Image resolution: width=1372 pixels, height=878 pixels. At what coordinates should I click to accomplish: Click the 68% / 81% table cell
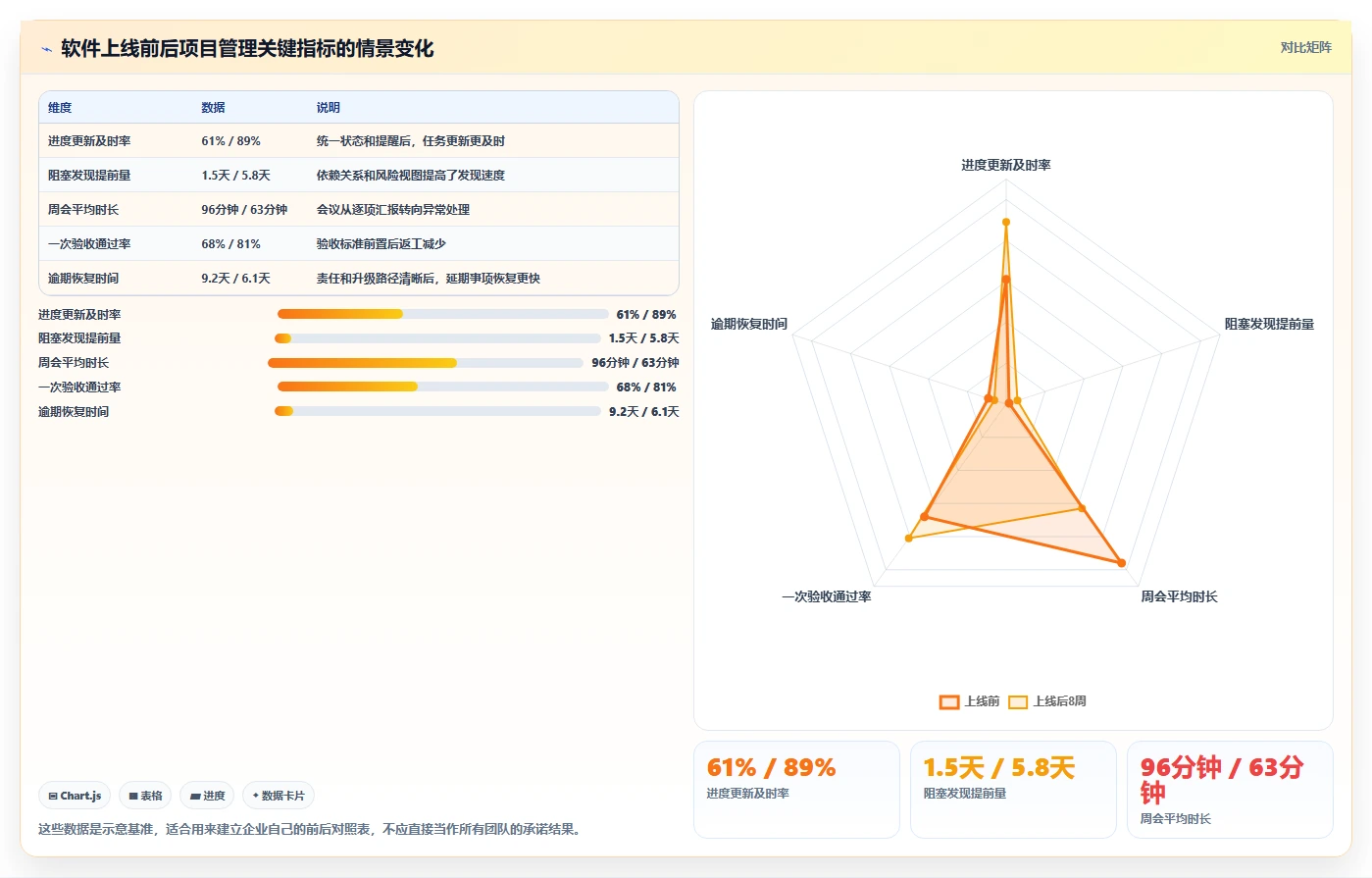point(230,244)
